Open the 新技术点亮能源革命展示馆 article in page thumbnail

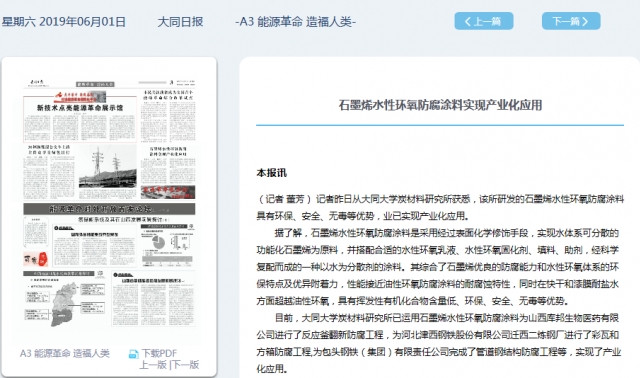[80, 118]
